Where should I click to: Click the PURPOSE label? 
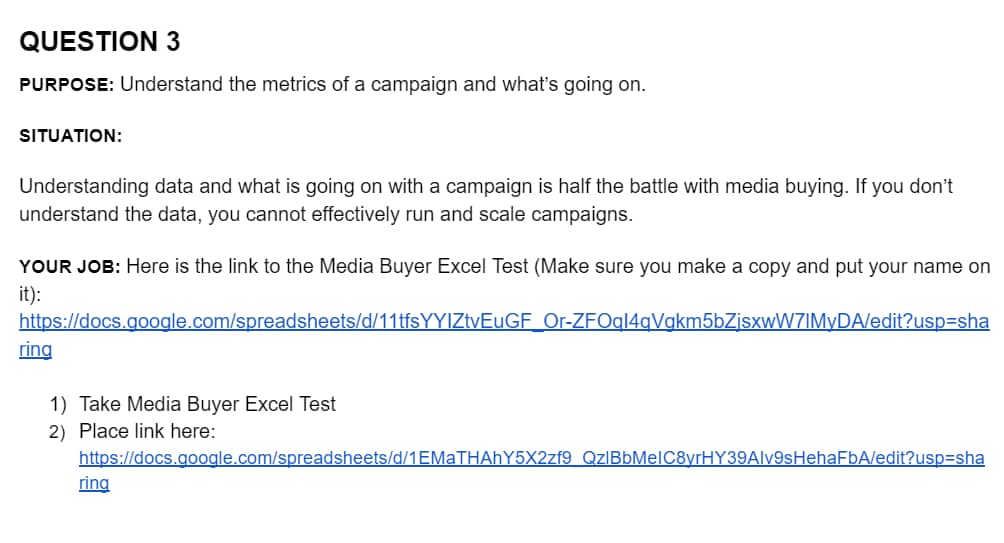(67, 85)
